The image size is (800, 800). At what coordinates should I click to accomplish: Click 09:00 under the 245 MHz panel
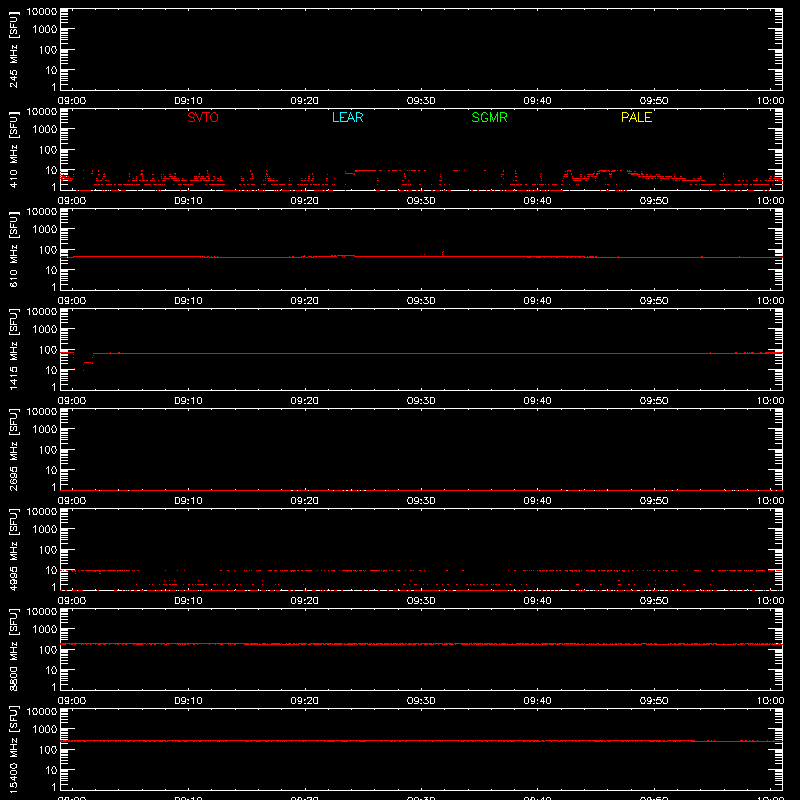pyautogui.click(x=72, y=101)
